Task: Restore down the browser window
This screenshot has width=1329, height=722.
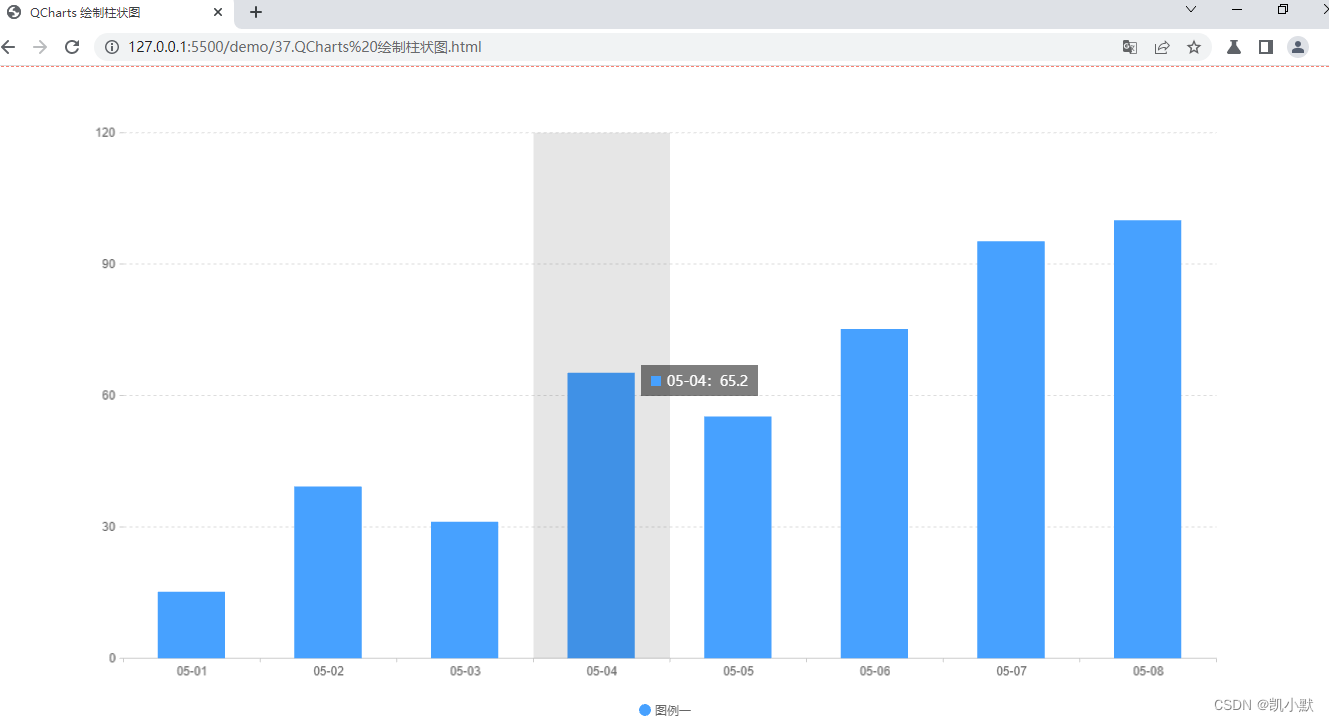Action: click(1283, 9)
